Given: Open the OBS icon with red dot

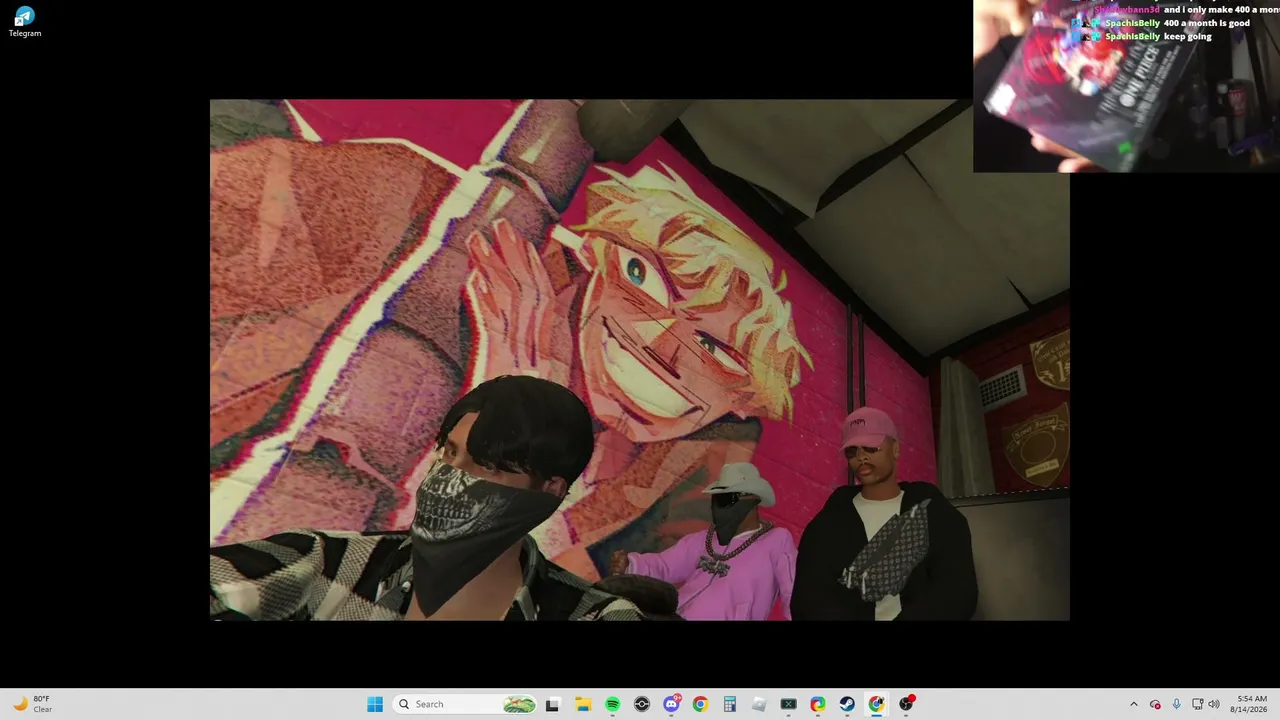Looking at the screenshot, I should 906,704.
